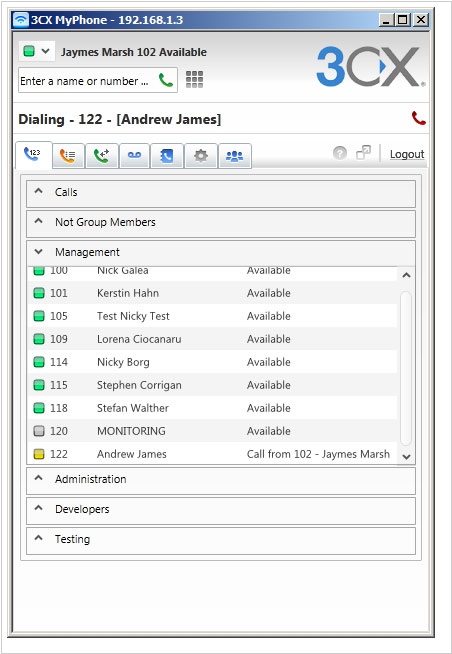The width and height of the screenshot is (452, 654).
Task: Open the conference people tab
Action: (x=234, y=156)
